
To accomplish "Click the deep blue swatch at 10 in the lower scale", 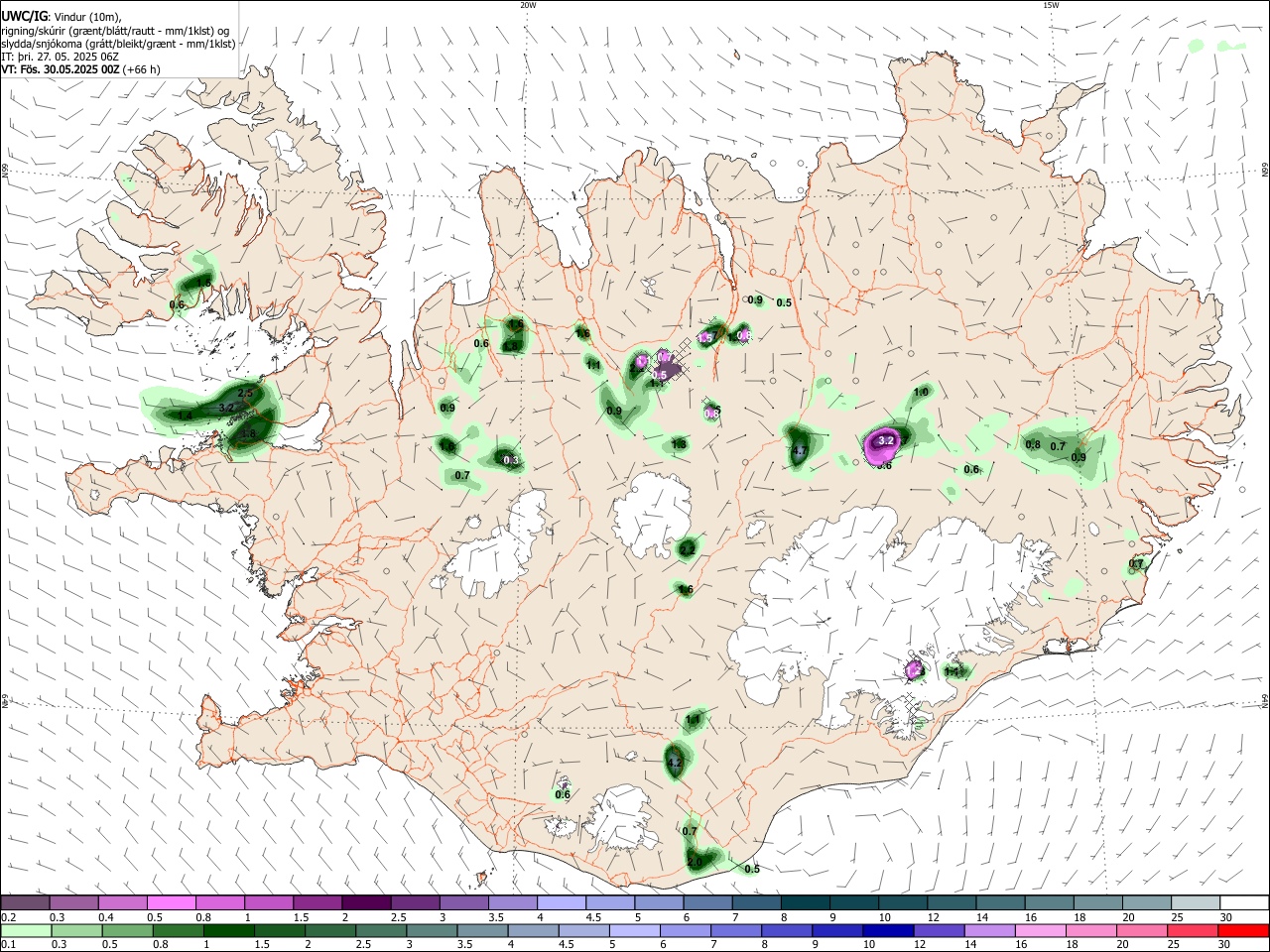I will click(x=887, y=930).
